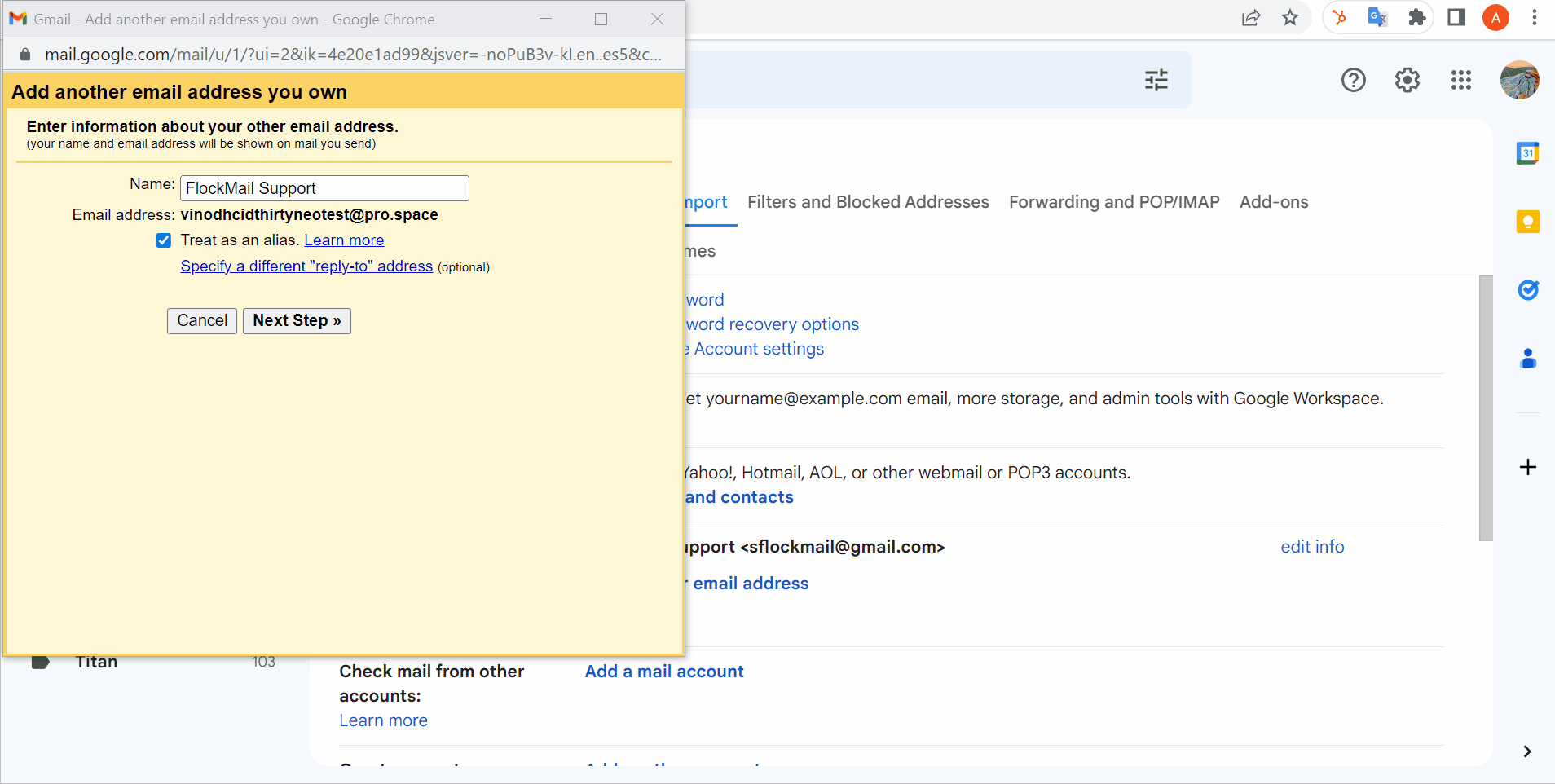1555x784 pixels.
Task: Open the HubSpot browser extension
Action: (1340, 18)
